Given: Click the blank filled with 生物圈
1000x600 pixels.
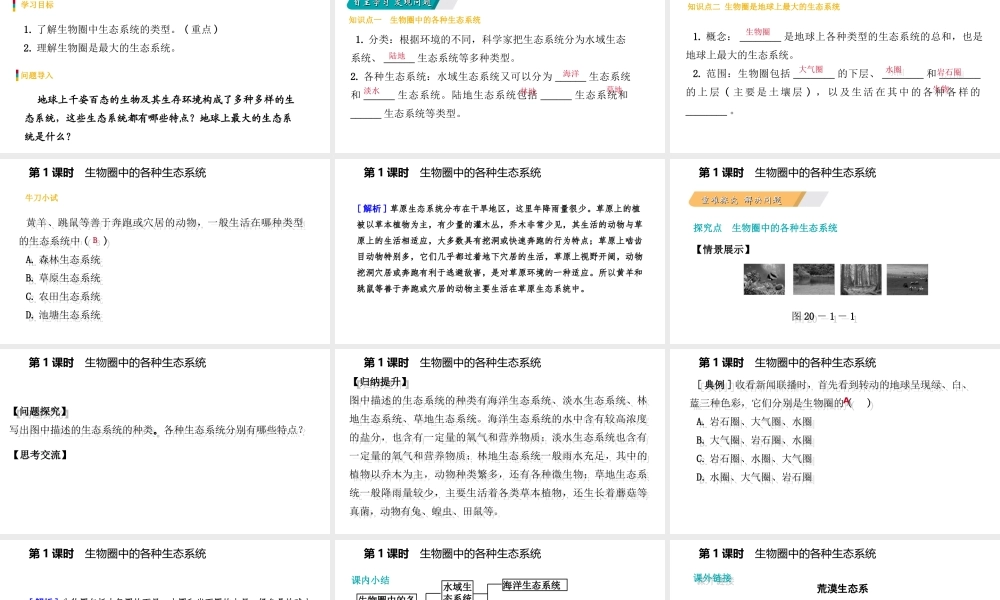Looking at the screenshot, I should tap(760, 34).
